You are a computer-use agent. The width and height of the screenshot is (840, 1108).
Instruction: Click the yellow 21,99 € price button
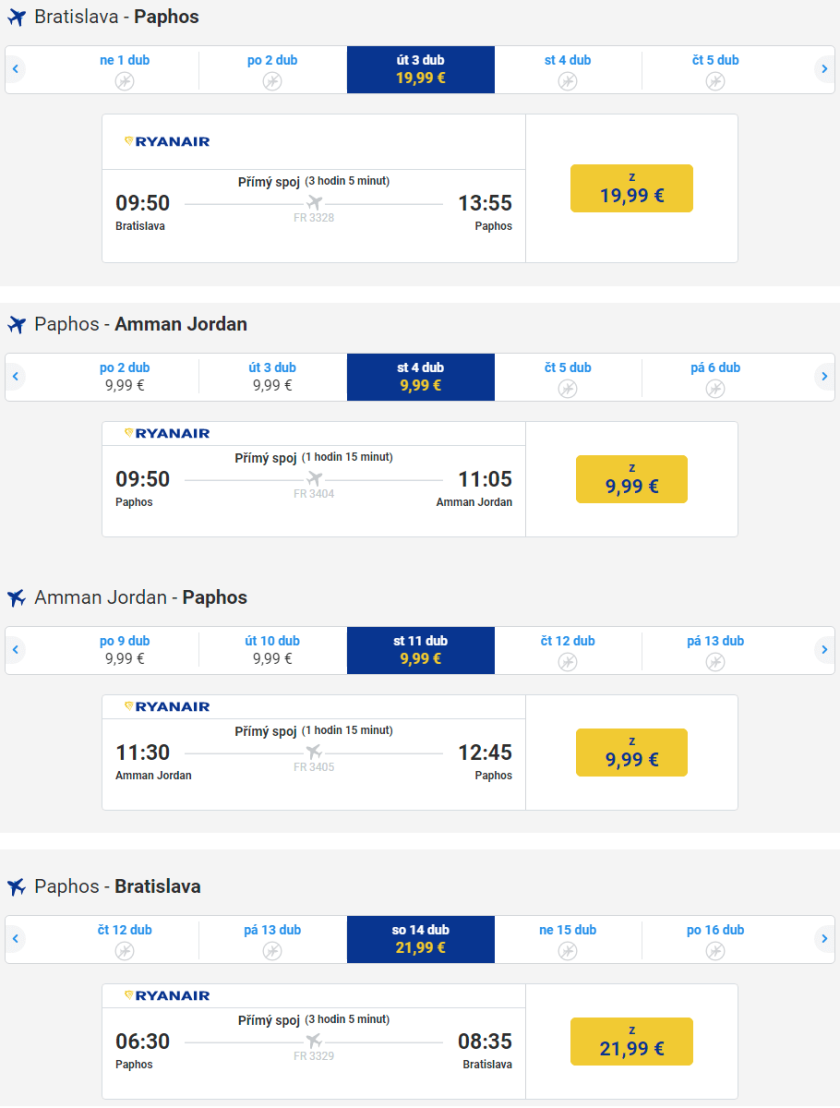pos(631,1041)
